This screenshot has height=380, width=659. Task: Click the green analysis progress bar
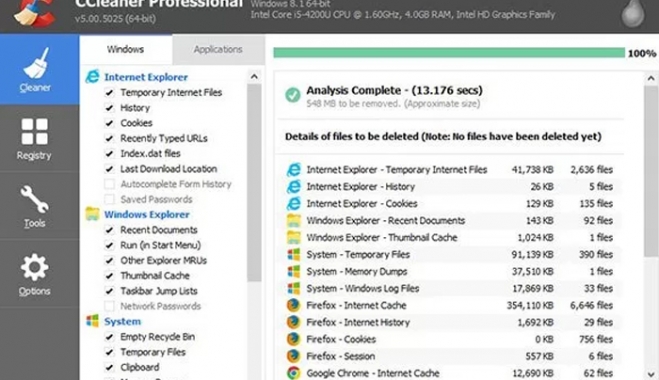[449, 53]
